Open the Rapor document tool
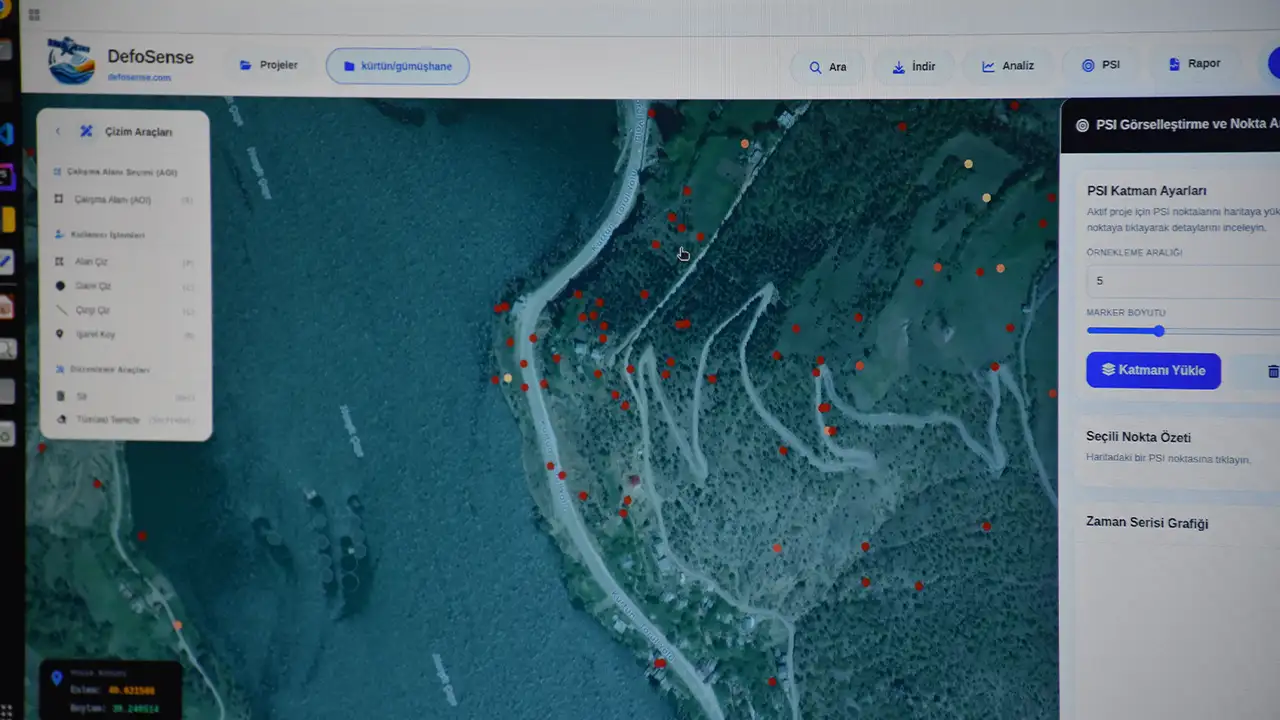Viewport: 1280px width, 720px height. click(1194, 64)
